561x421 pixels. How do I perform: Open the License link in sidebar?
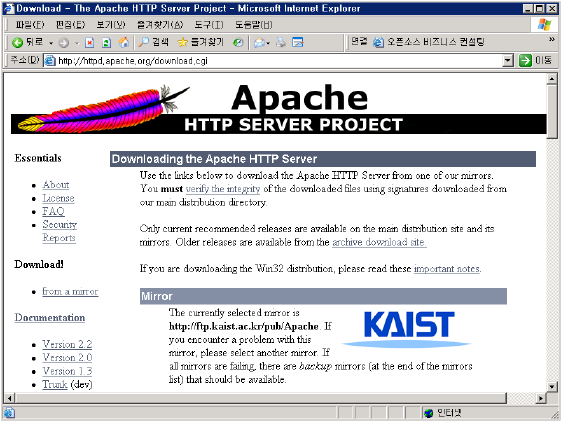(58, 198)
